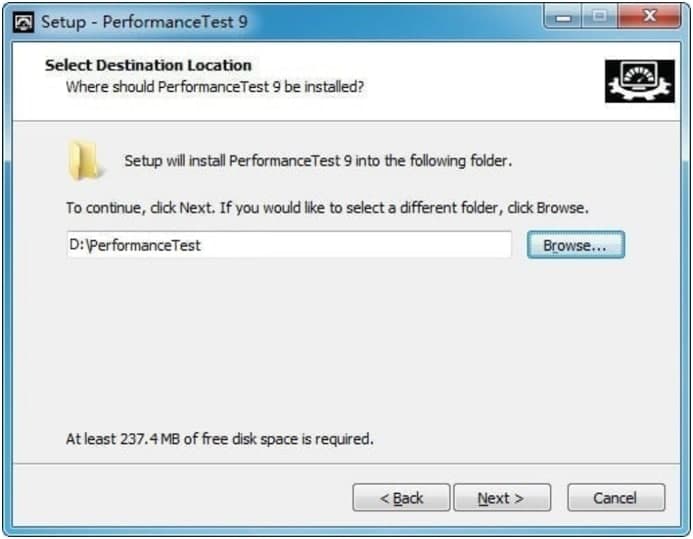Click the "Where should PerformanceTest 9 be installed?" subtitle
The height and width of the screenshot is (539, 693).
tap(214, 87)
